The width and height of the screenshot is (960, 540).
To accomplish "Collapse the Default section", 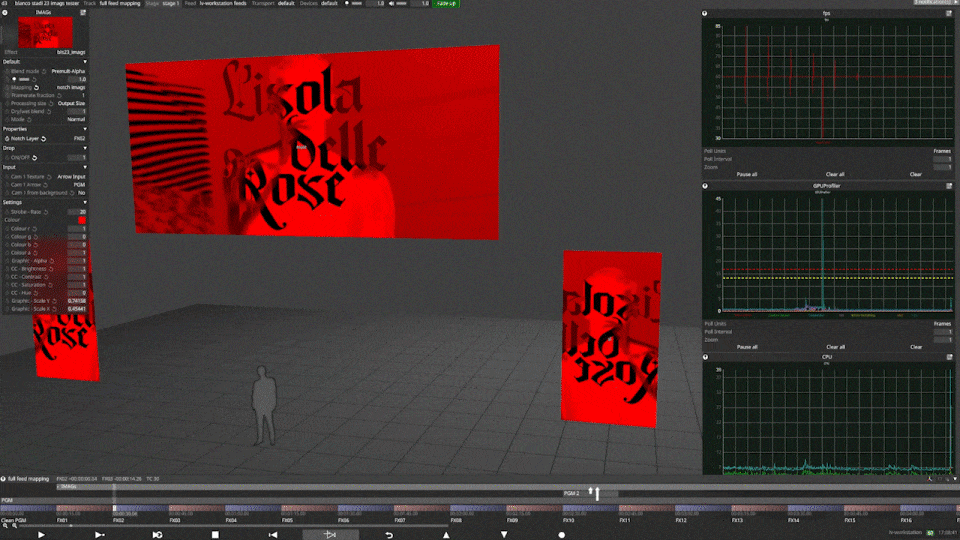I will (84, 62).
